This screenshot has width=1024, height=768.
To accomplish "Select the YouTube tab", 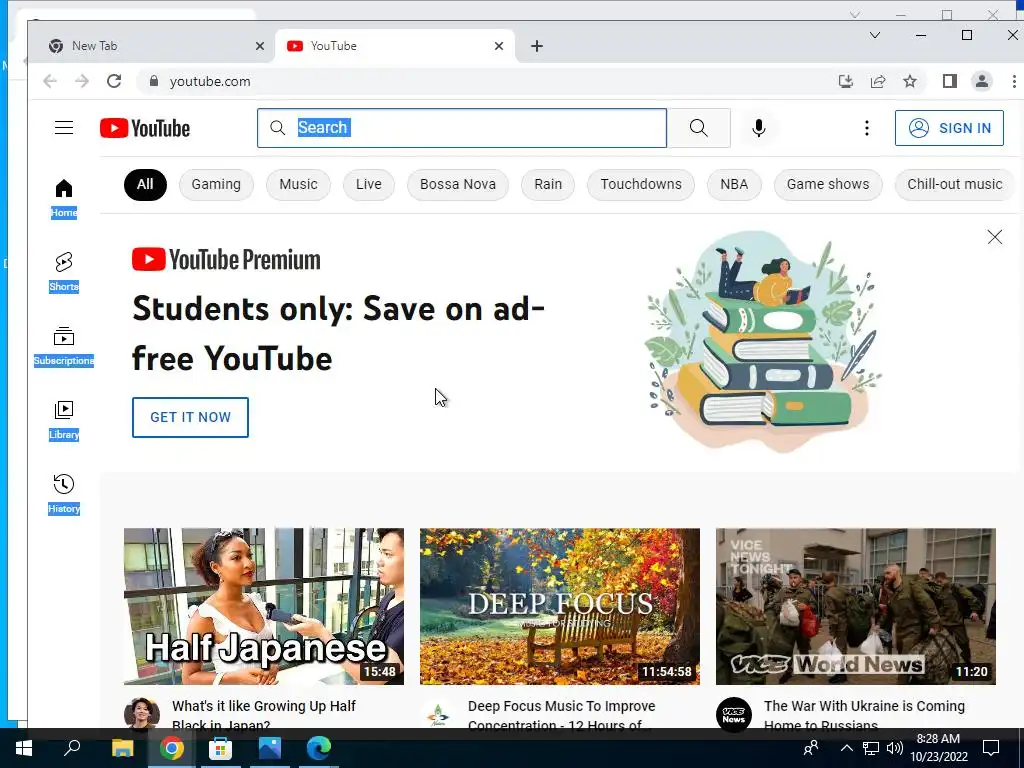I will pyautogui.click(x=395, y=46).
